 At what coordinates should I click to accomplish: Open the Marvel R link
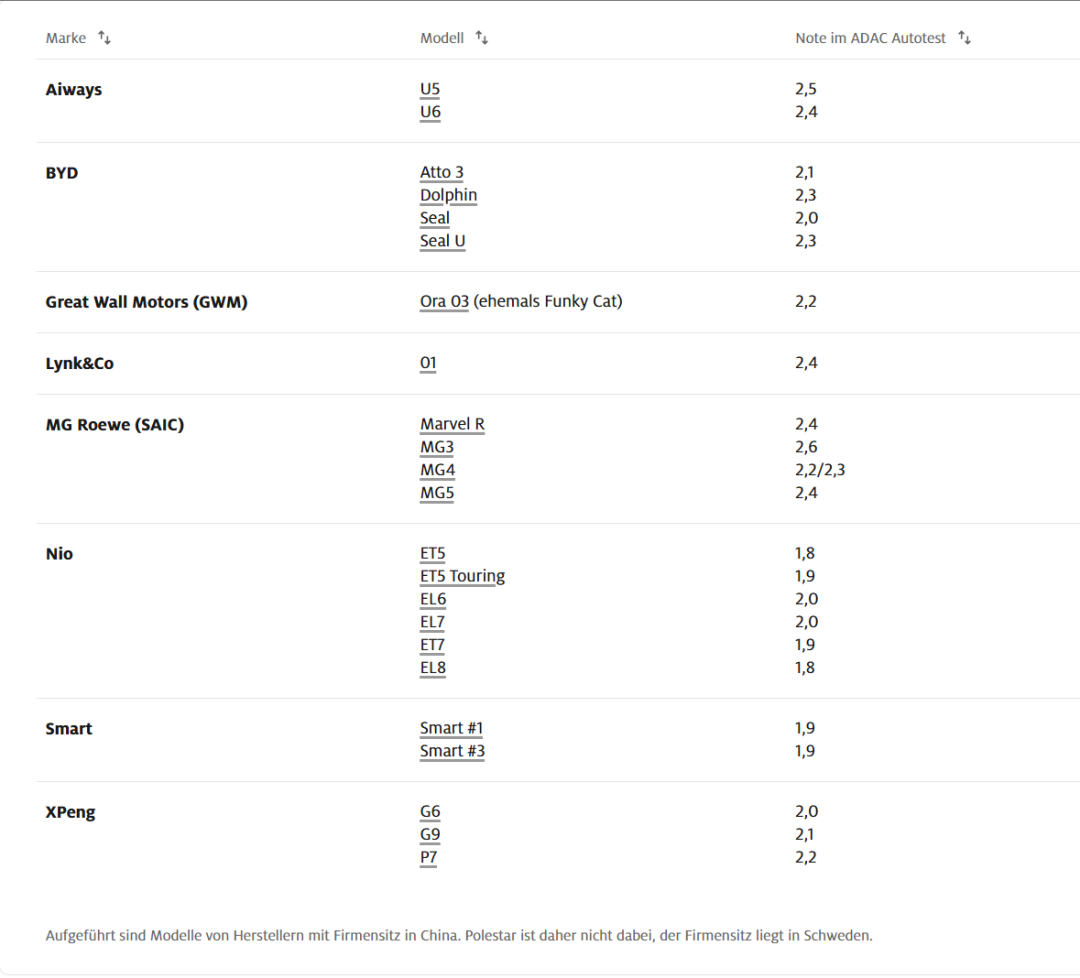452,424
